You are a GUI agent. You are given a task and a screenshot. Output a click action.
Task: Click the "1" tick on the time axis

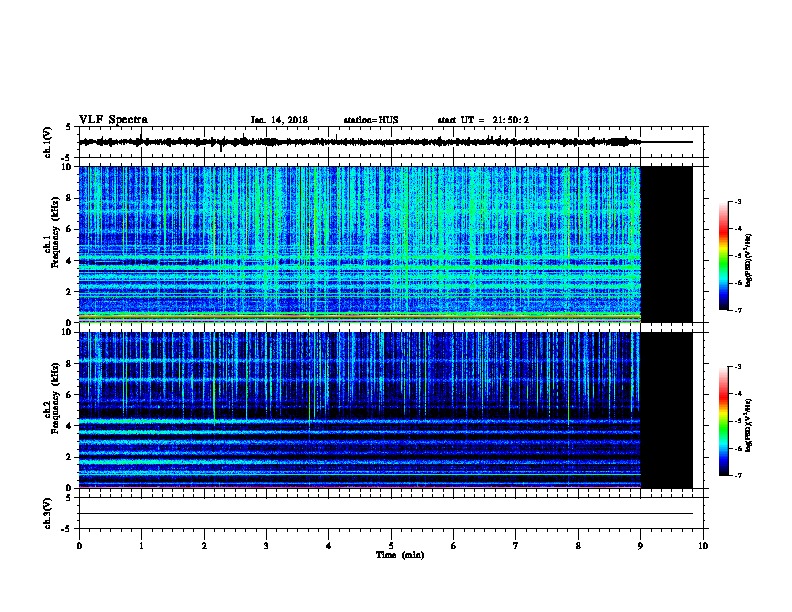[141, 546]
